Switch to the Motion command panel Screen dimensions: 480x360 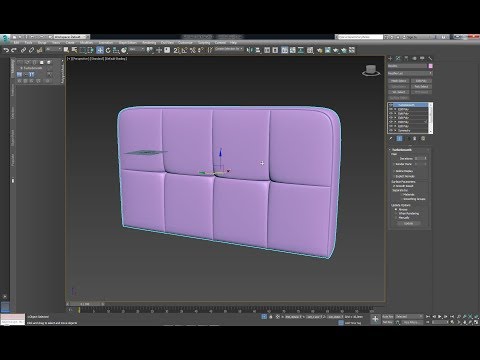point(414,58)
